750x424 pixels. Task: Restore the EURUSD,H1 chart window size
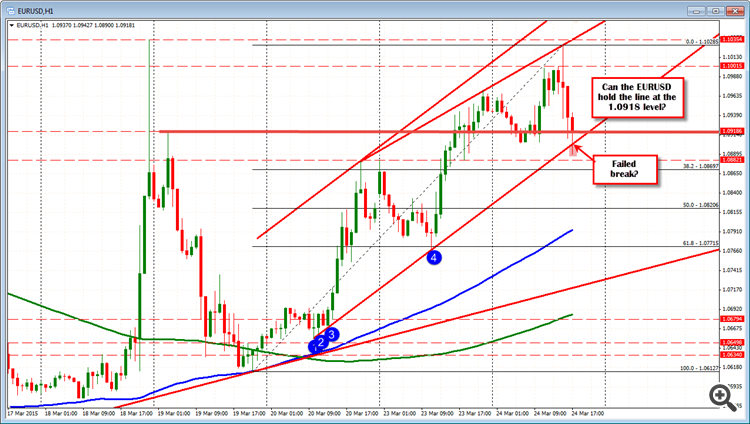[x=716, y=11]
